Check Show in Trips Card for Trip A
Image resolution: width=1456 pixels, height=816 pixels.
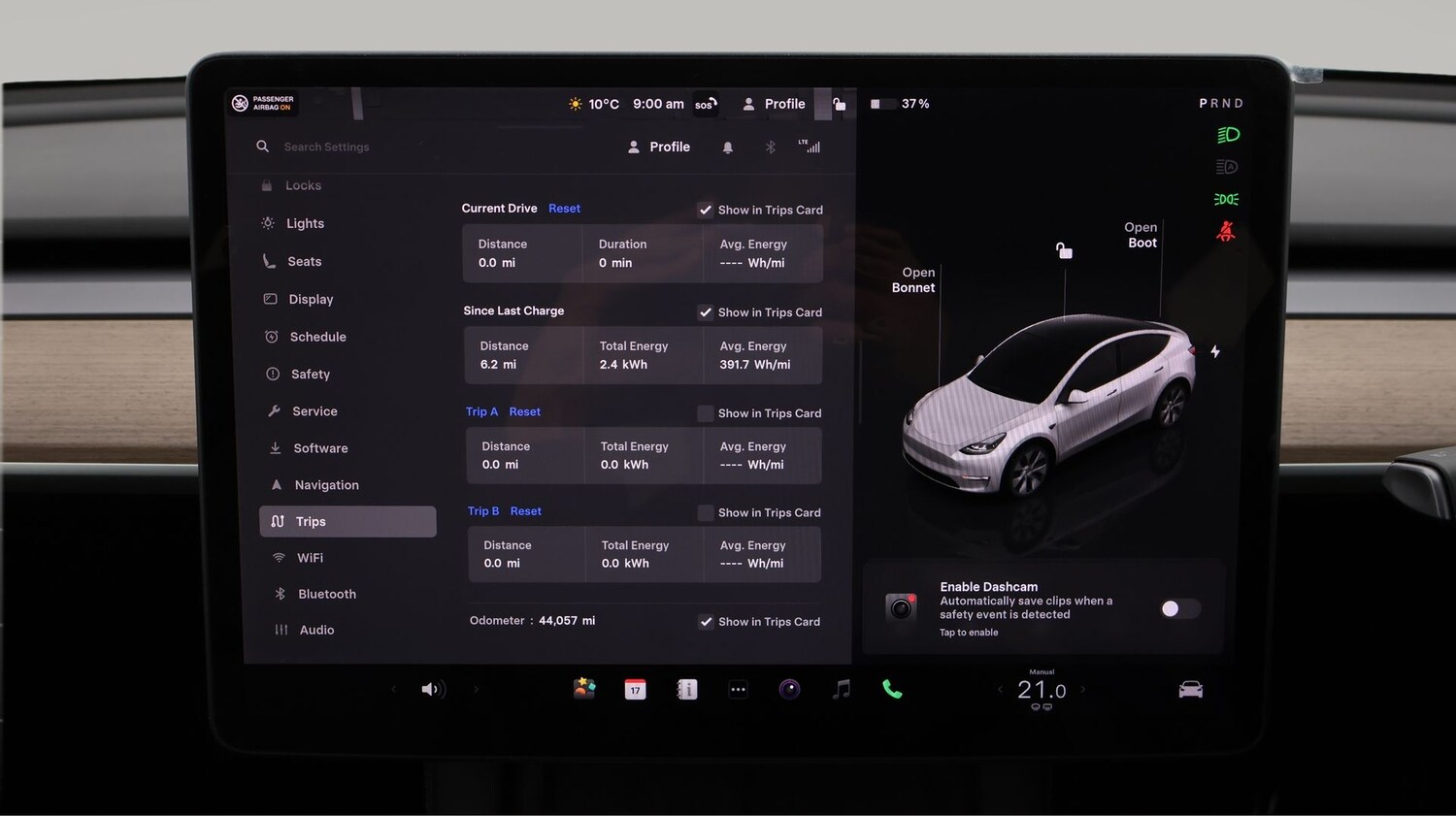coord(705,412)
